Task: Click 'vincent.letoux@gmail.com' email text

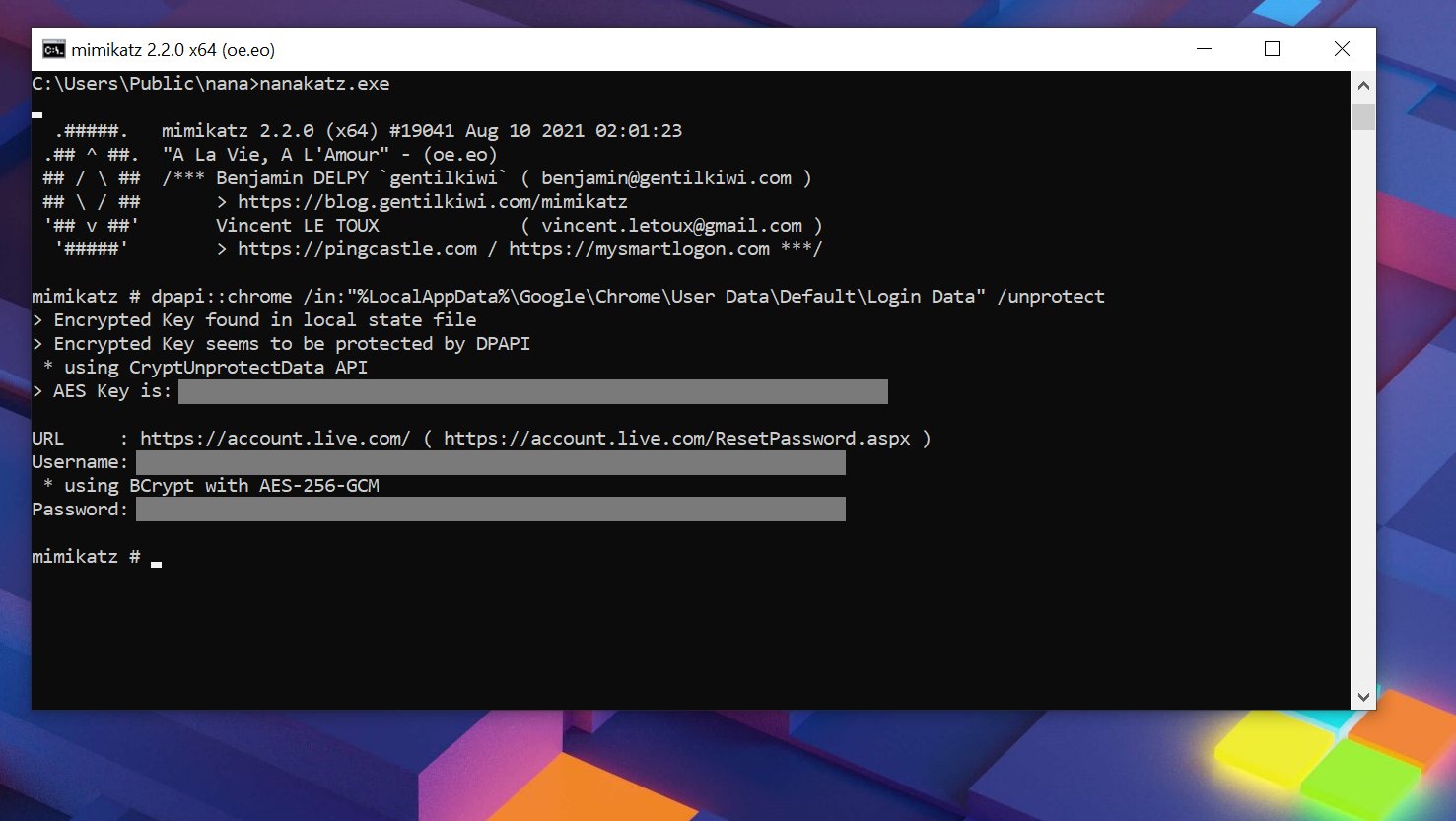Action: (671, 226)
